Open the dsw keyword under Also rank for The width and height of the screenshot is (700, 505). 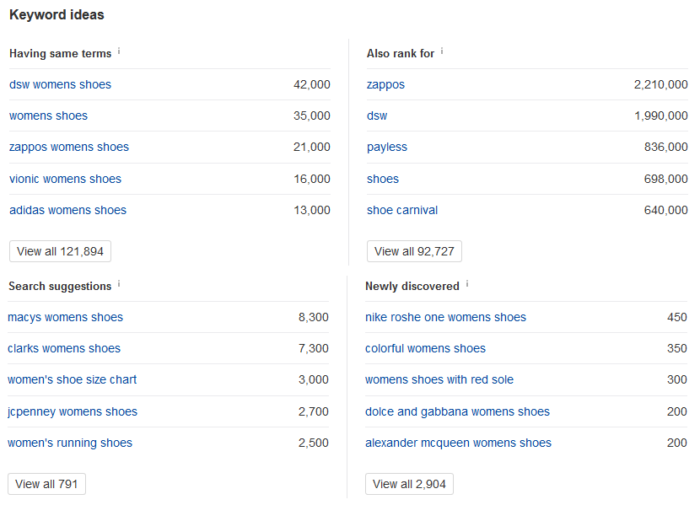point(377,116)
